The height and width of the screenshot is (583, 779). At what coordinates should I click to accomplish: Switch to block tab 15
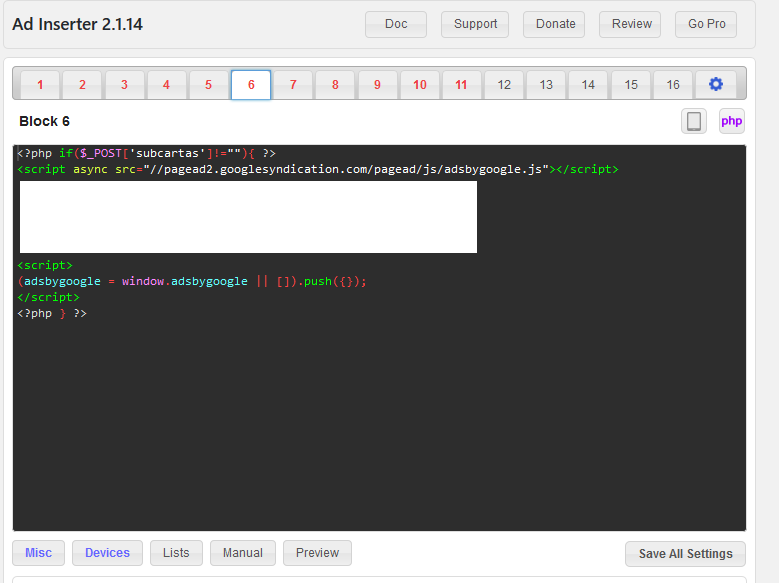[x=631, y=84]
